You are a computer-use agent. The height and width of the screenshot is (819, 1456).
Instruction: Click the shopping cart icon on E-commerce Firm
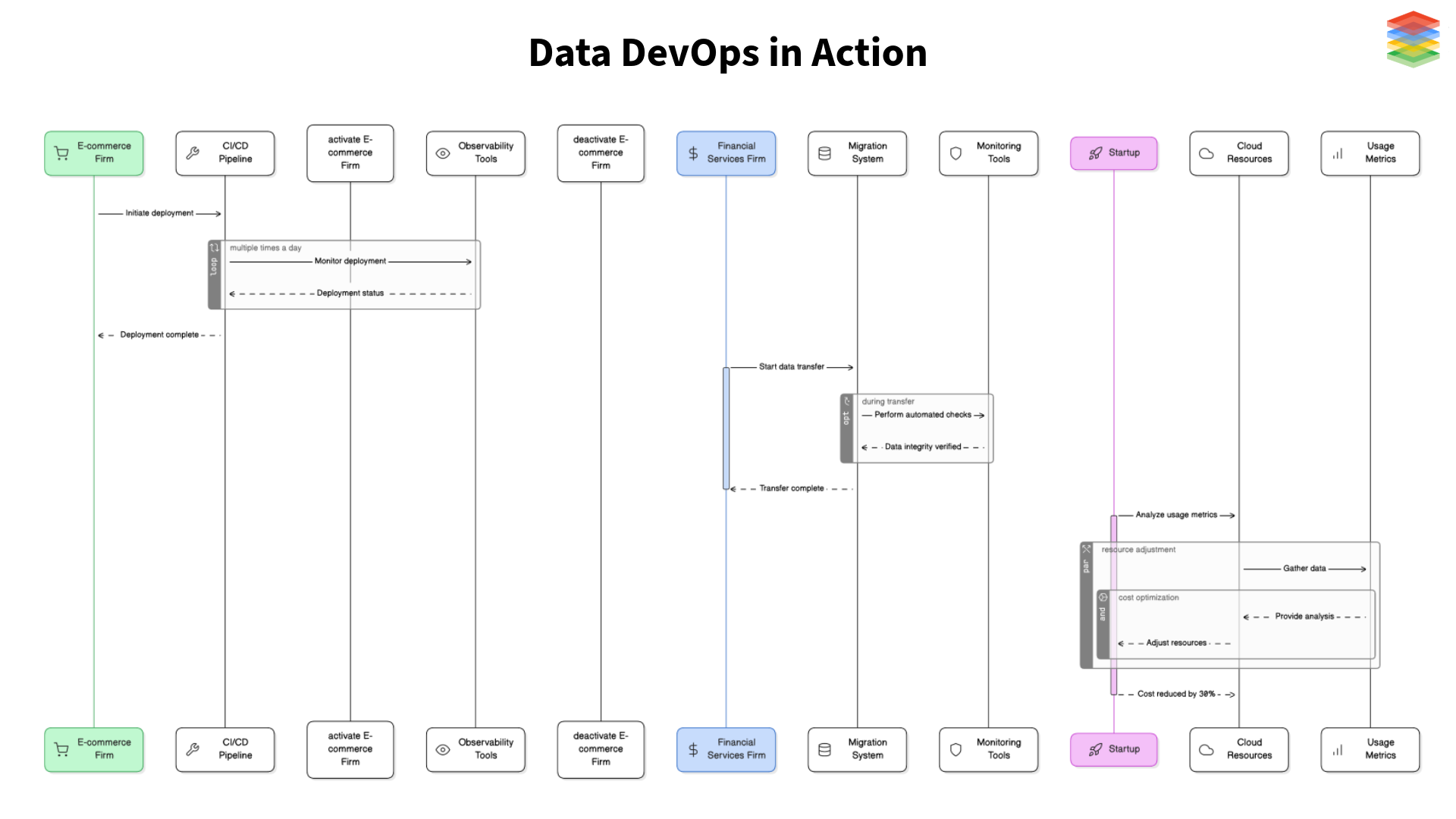[61, 152]
